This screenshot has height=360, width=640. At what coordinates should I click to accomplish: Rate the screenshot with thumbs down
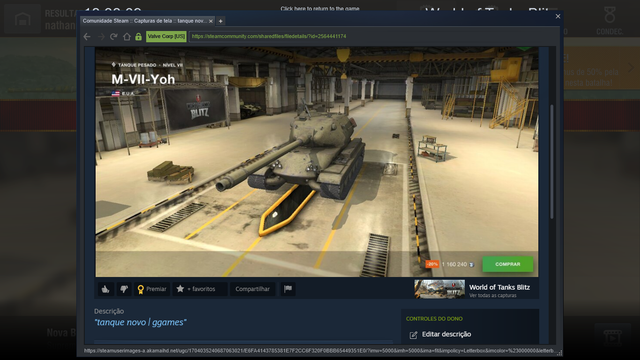pos(124,289)
